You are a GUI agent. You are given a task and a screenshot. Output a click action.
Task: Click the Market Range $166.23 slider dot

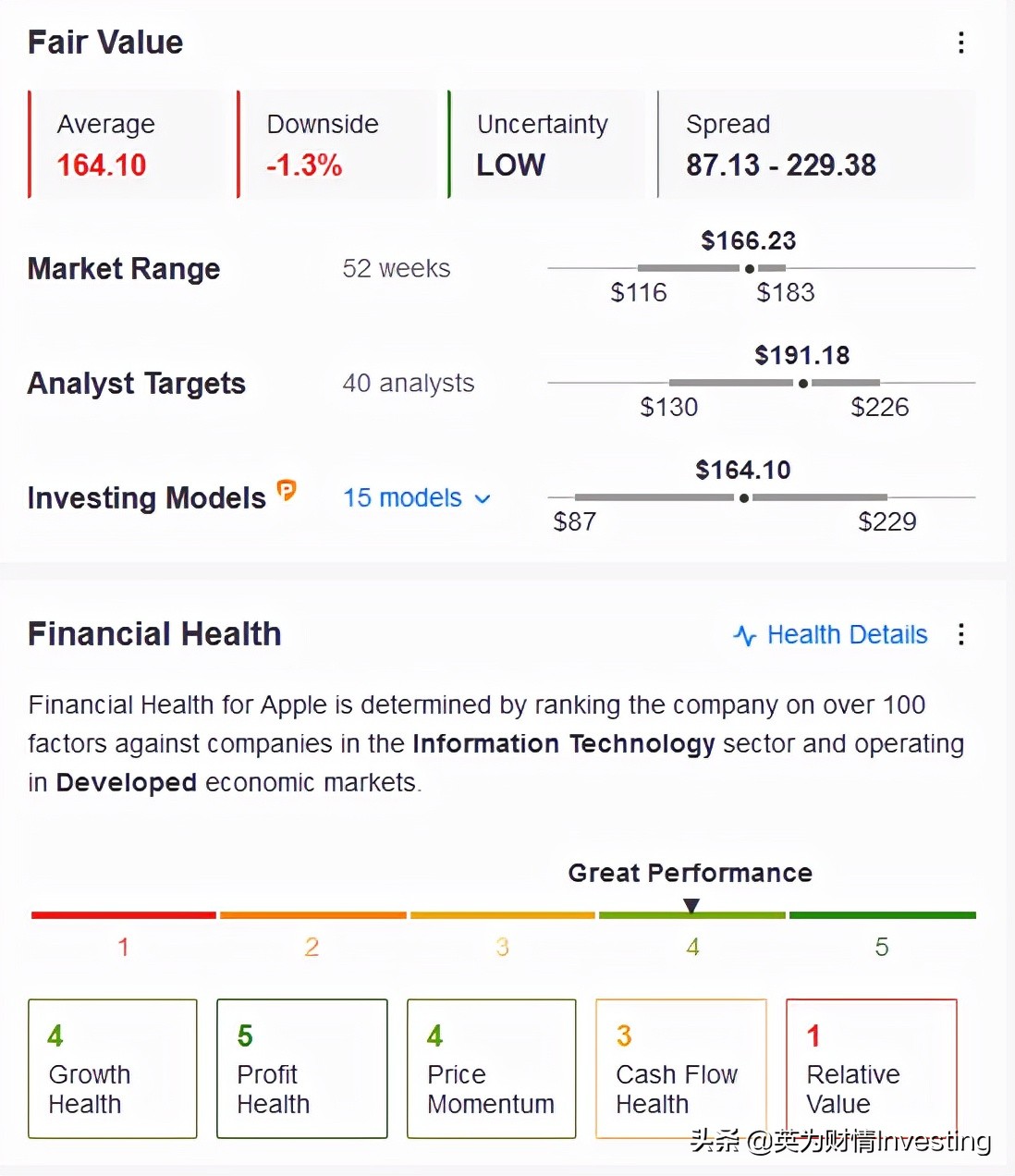coord(749,268)
